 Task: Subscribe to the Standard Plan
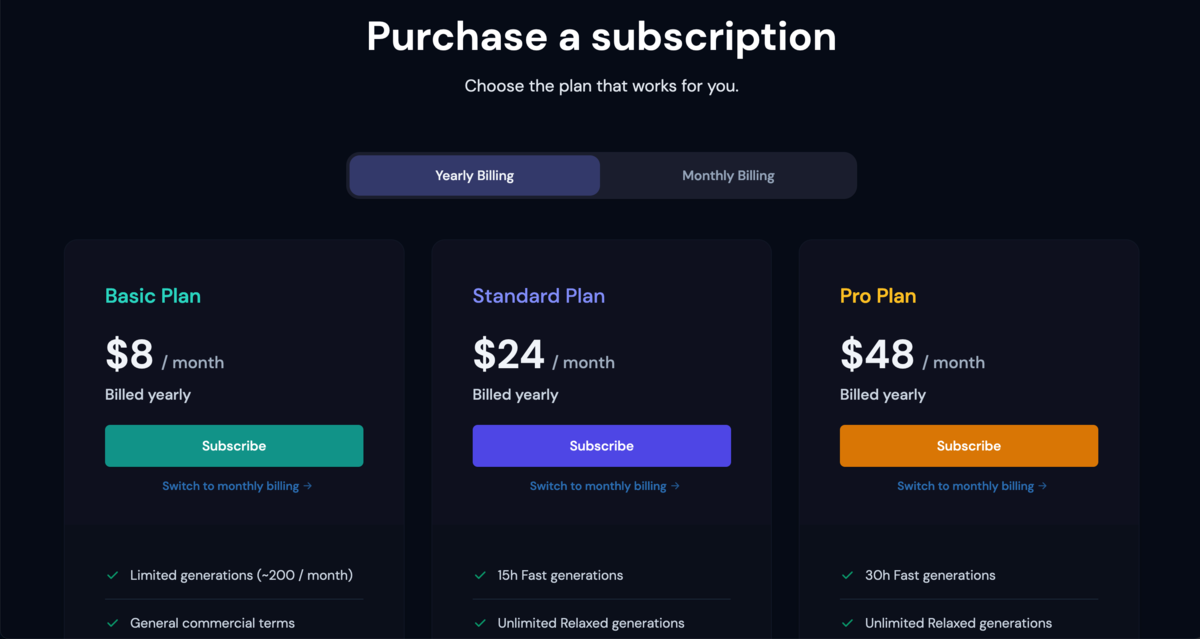point(602,446)
